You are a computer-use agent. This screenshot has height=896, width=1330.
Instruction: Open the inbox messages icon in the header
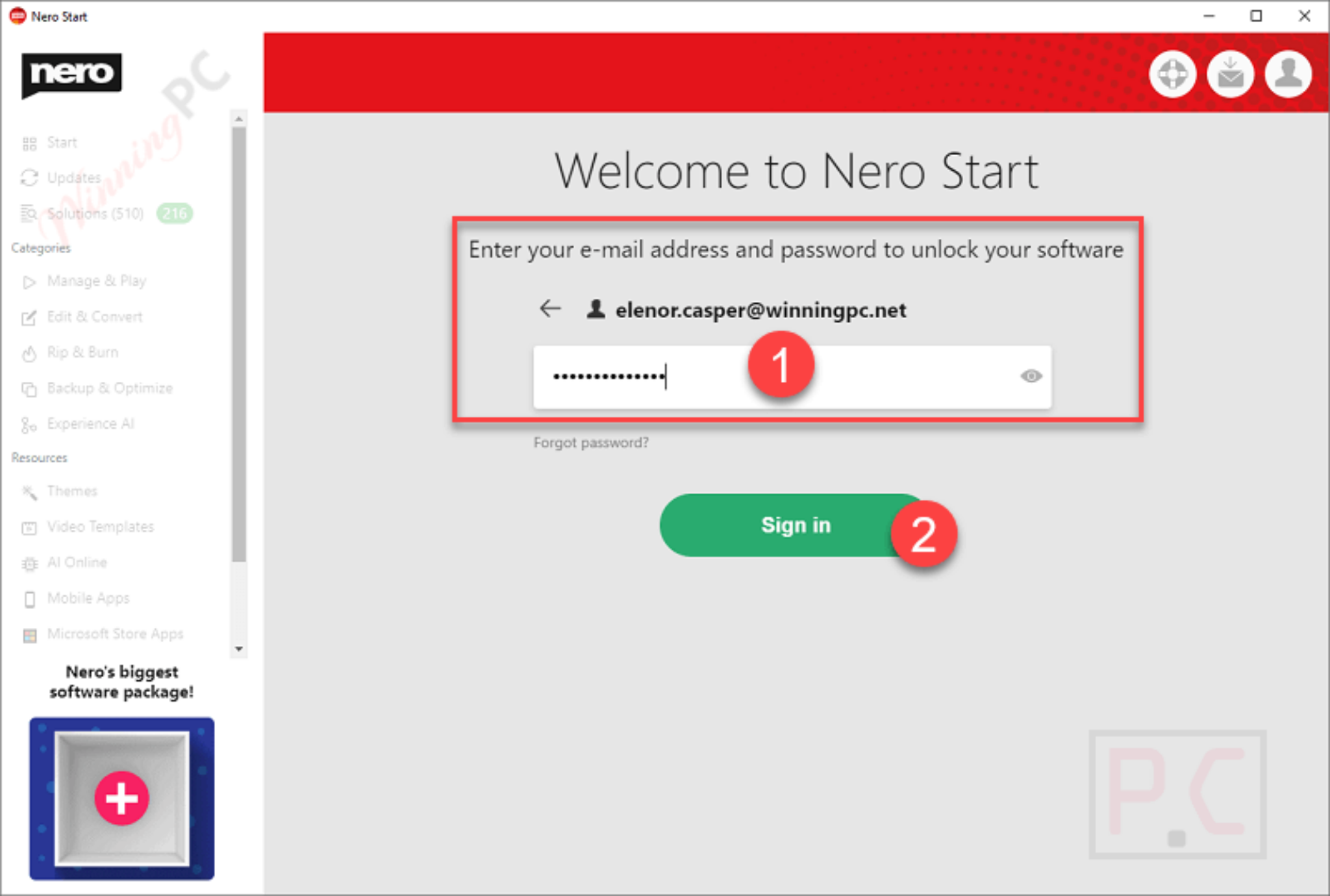1230,74
